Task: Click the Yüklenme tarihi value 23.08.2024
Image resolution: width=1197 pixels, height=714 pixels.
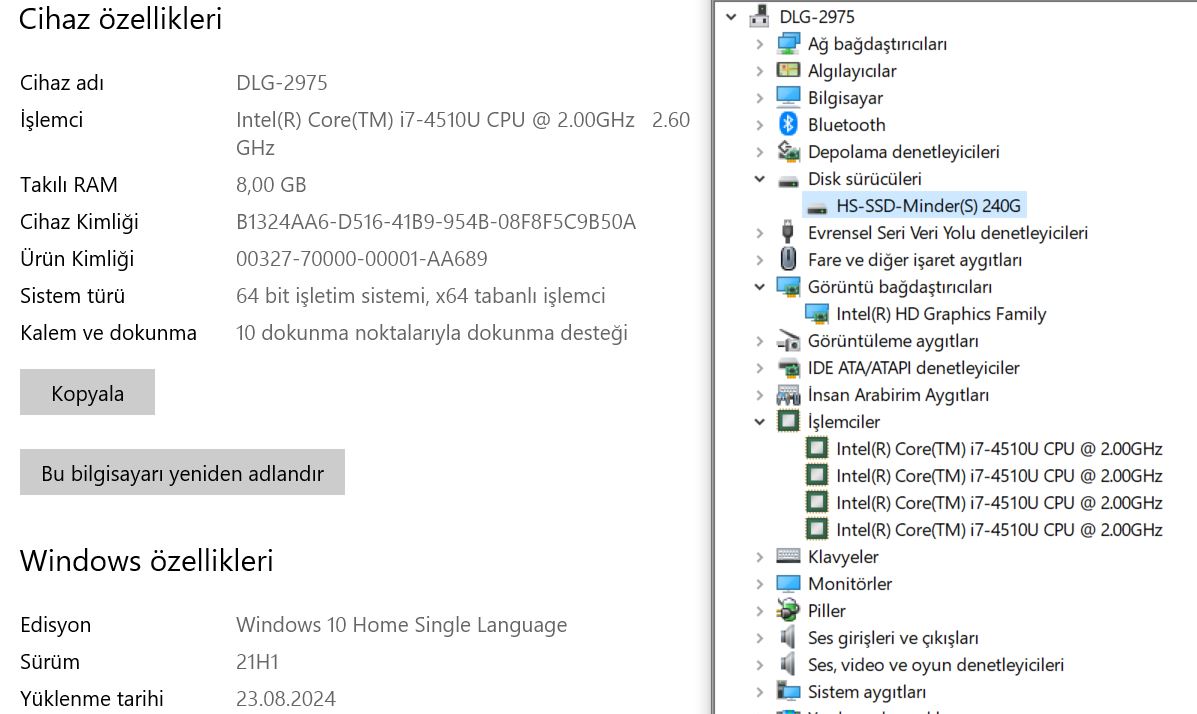Action: tap(286, 699)
